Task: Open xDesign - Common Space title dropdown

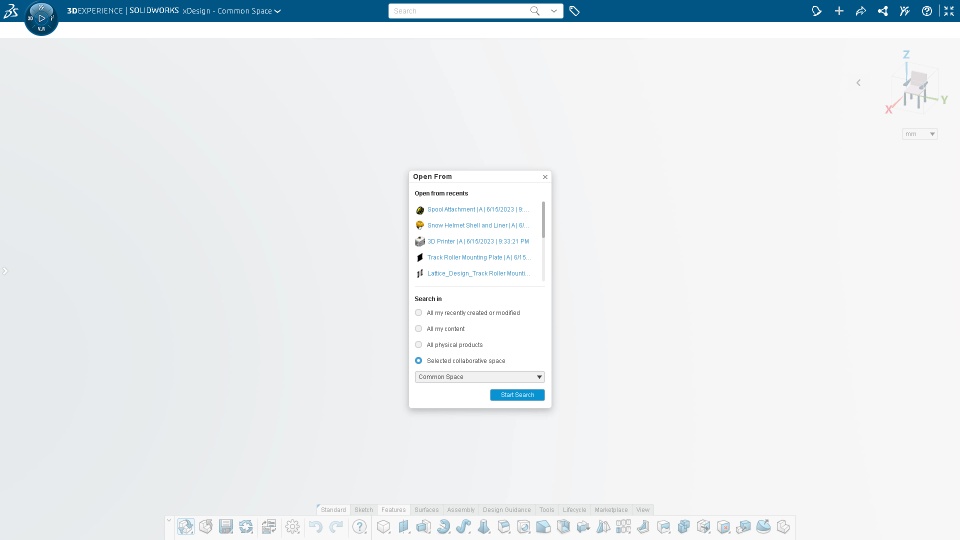Action: point(232,11)
